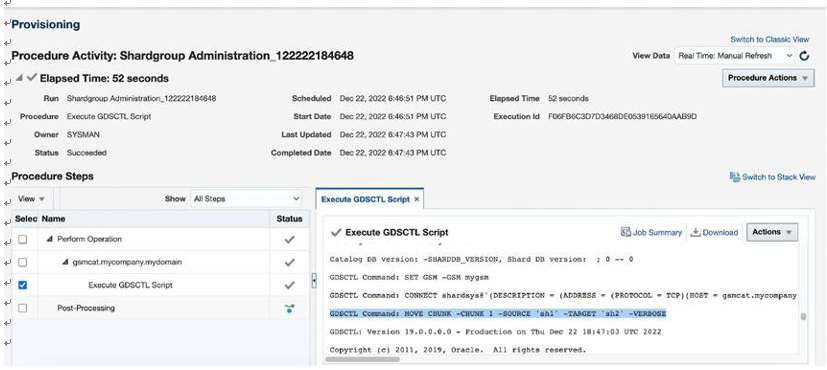Image resolution: width=827 pixels, height=370 pixels.
Task: Click the Status column header
Action: 289,219
